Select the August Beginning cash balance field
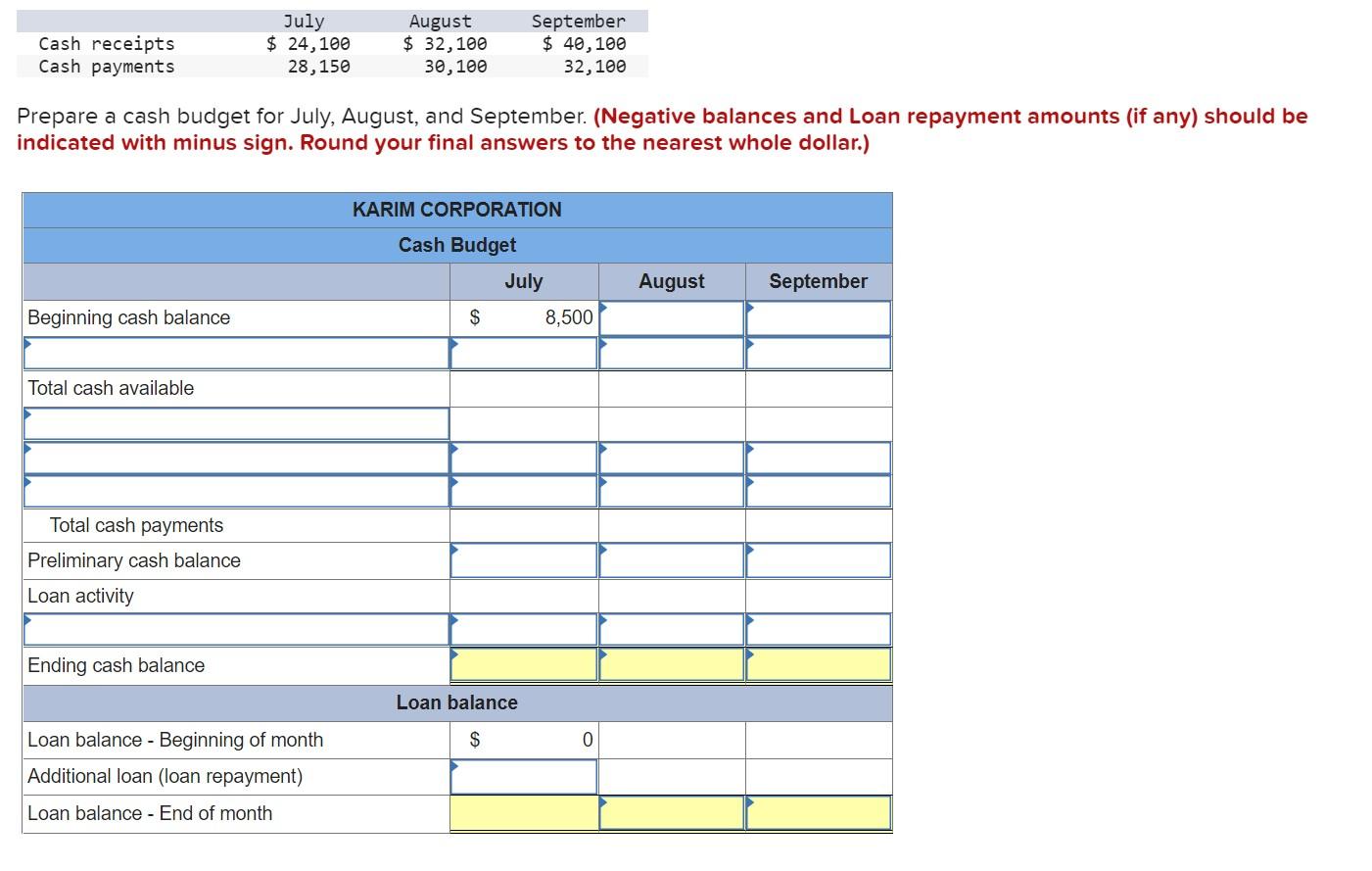Viewport: 1372px width, 871px height. 672,317
